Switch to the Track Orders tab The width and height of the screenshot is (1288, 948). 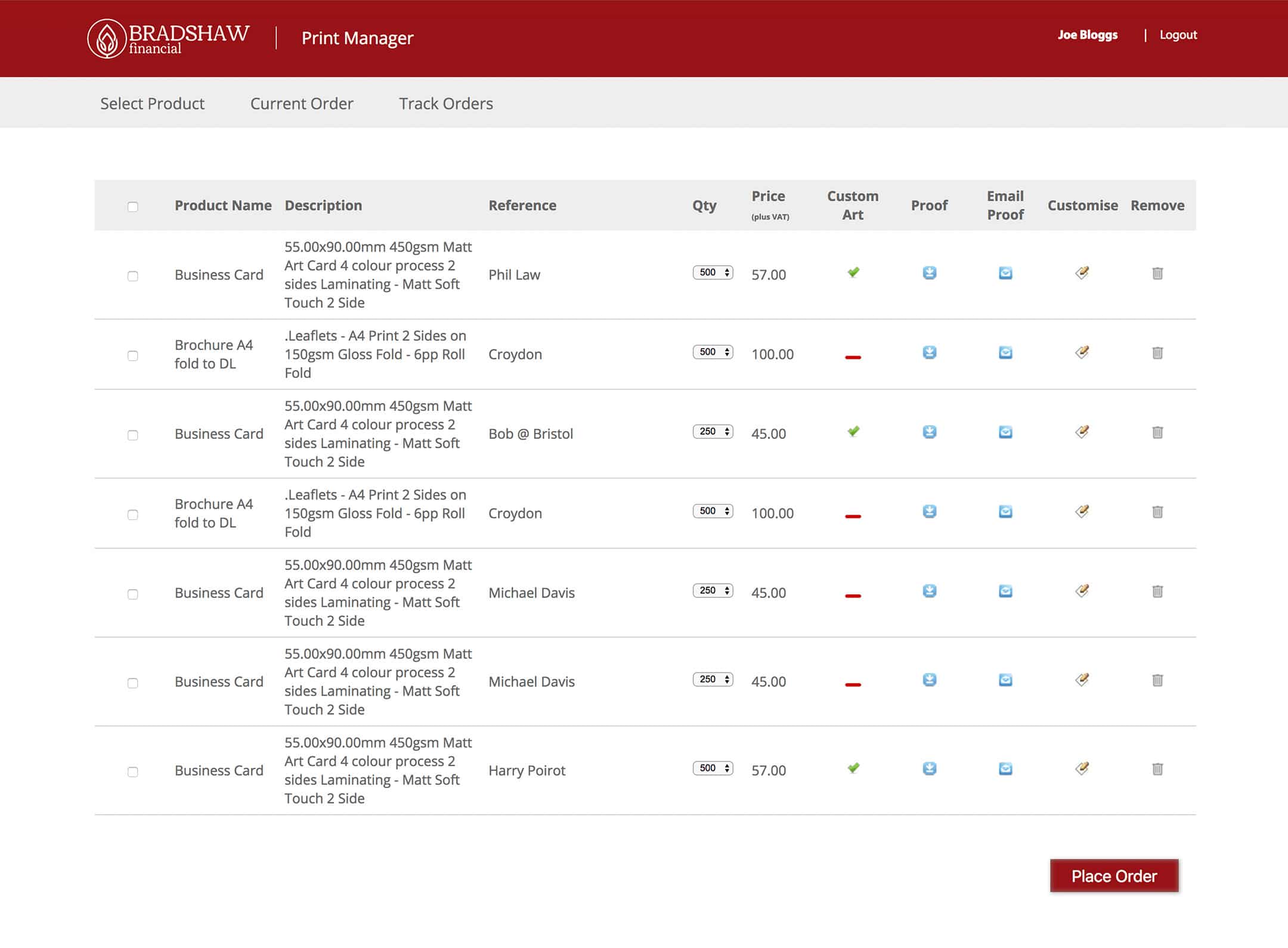pyautogui.click(x=446, y=104)
